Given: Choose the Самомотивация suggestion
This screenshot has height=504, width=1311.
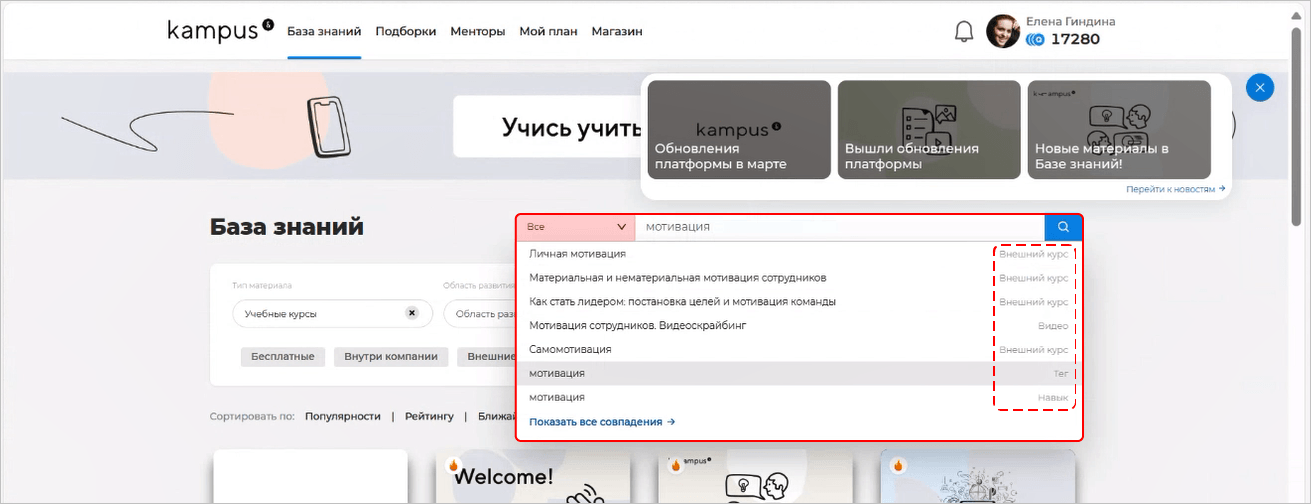Looking at the screenshot, I should pyautogui.click(x=799, y=350).
